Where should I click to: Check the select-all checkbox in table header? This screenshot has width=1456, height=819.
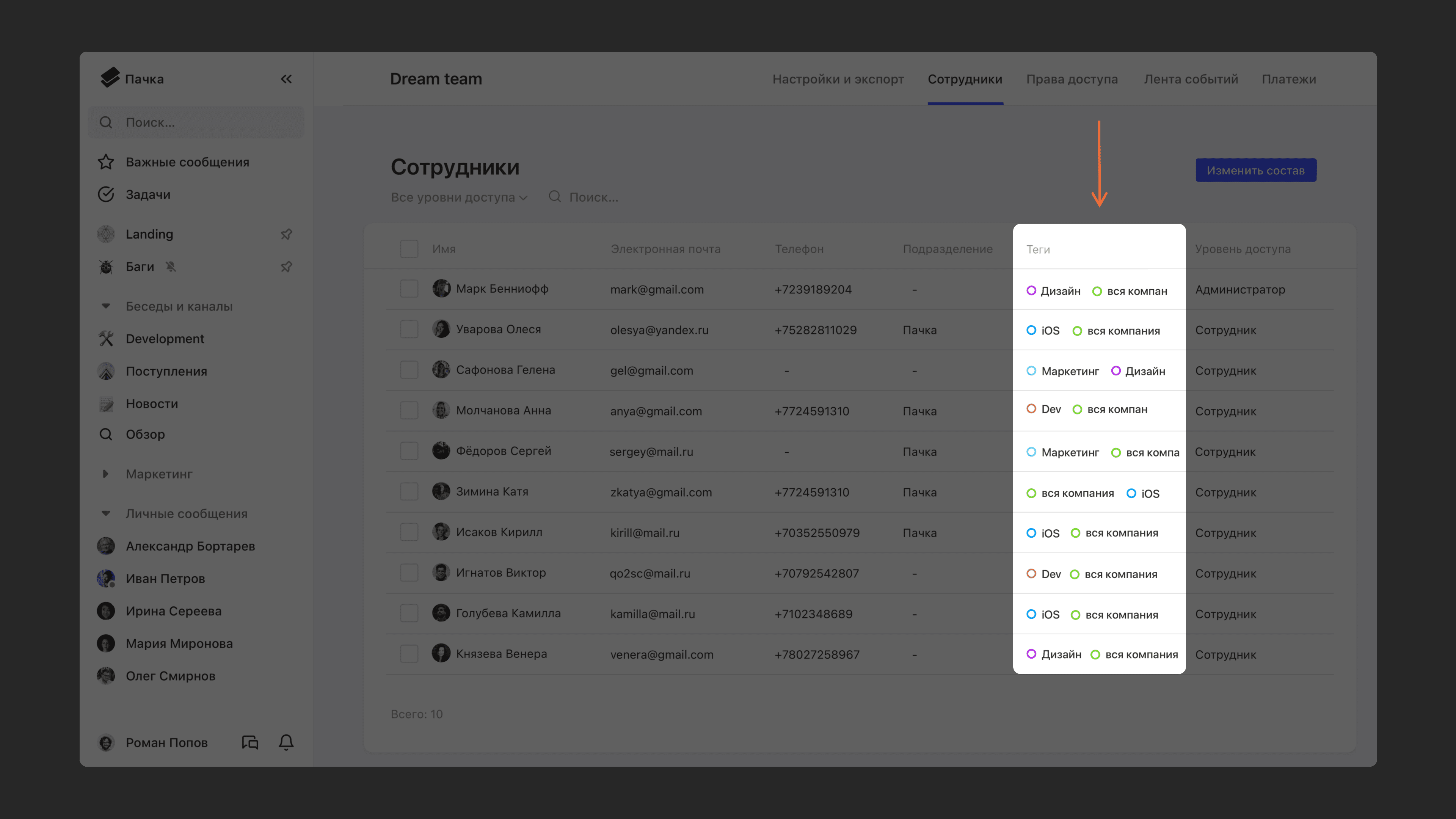click(409, 249)
